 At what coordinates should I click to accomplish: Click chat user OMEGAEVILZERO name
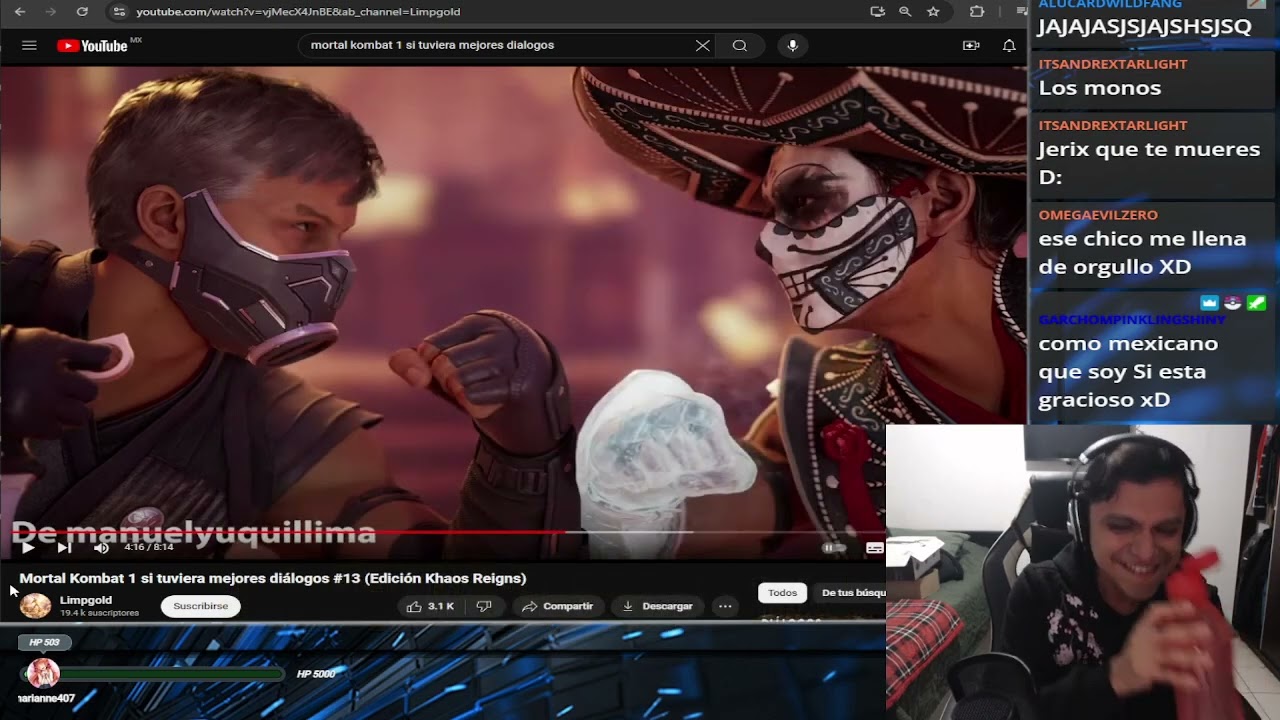[1098, 215]
